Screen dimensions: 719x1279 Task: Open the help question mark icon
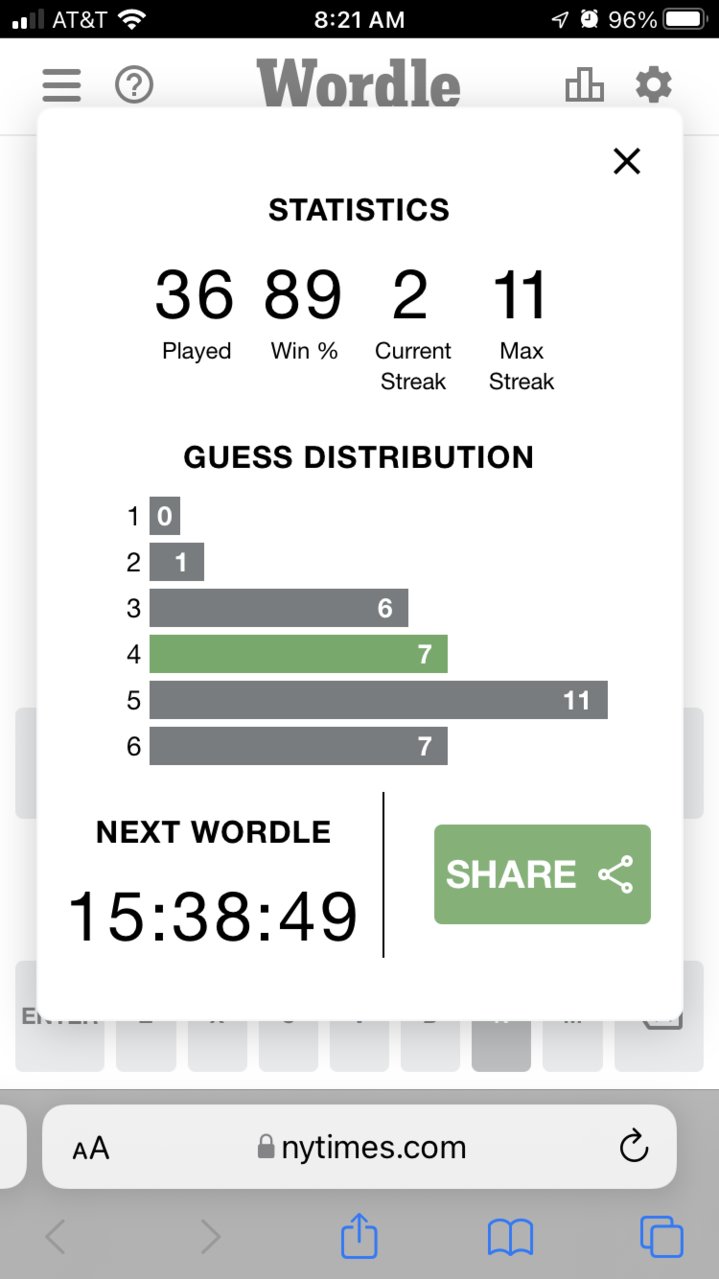tap(134, 86)
